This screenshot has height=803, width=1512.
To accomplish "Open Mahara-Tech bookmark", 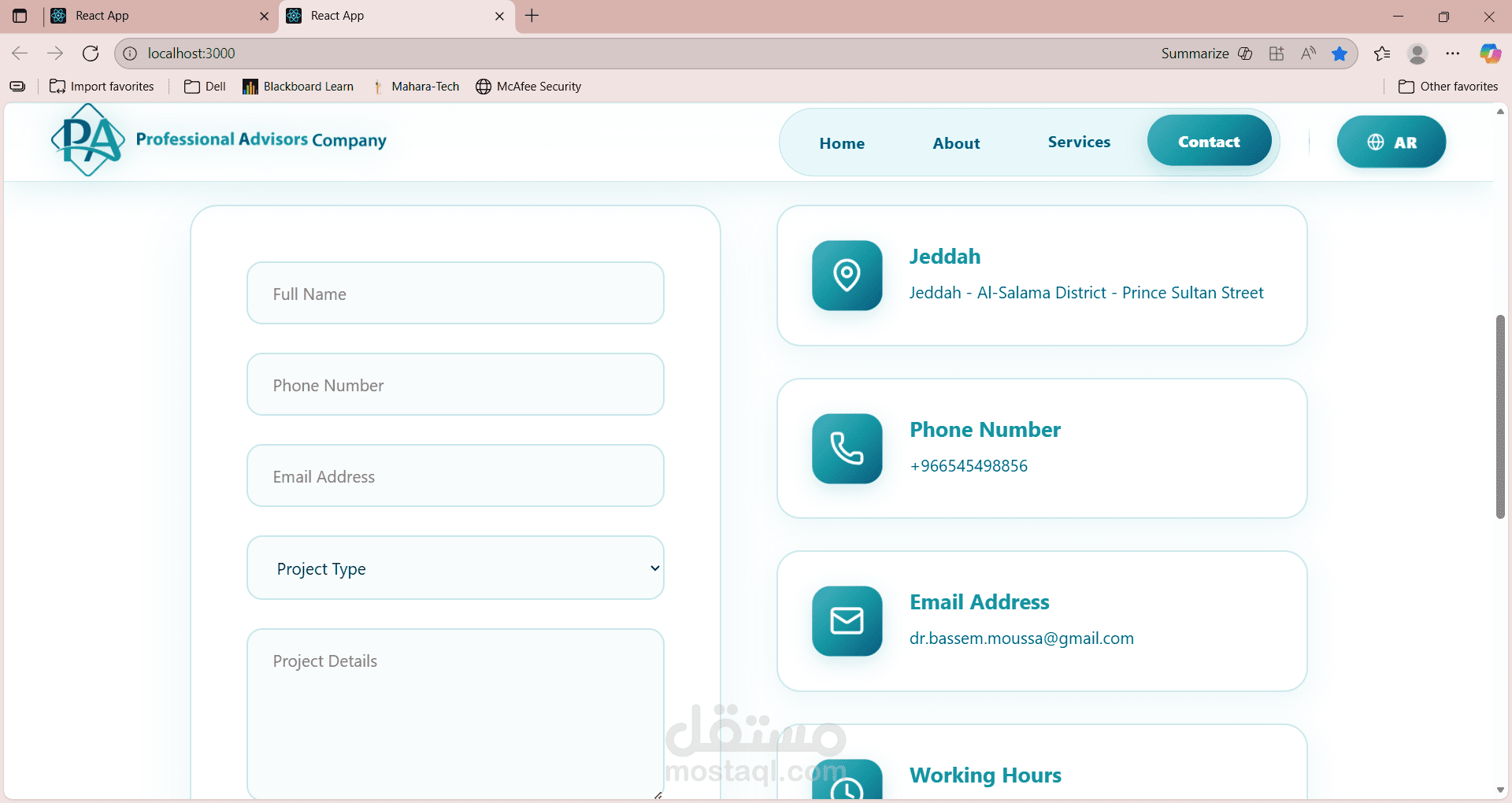I will 415,87.
